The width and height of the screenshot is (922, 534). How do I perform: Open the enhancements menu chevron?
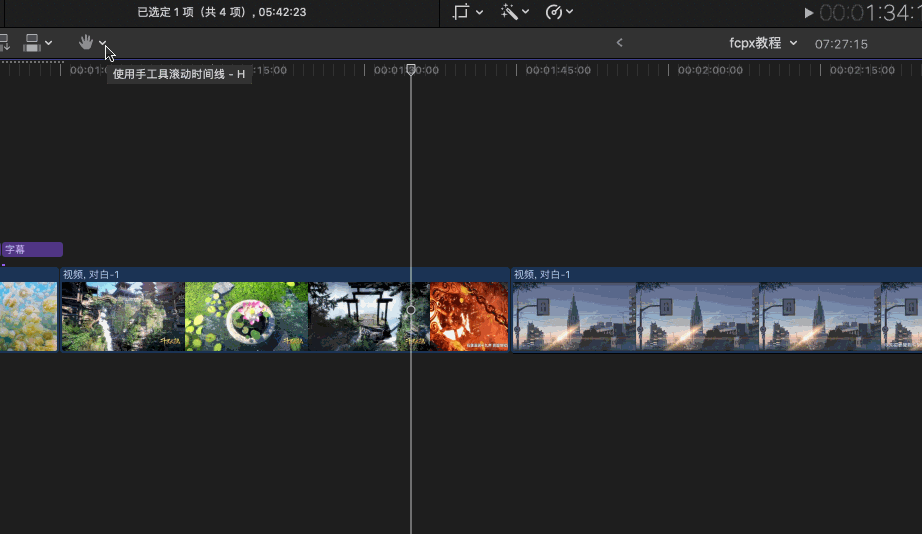pyautogui.click(x=526, y=12)
